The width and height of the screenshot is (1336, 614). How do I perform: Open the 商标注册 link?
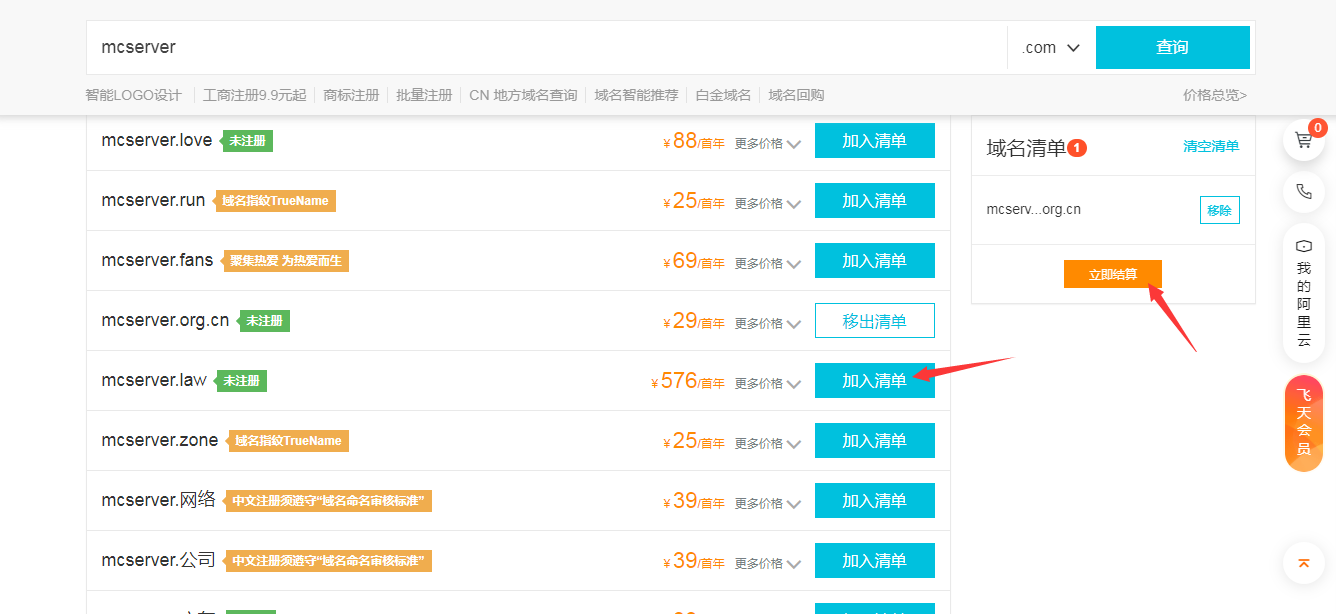pyautogui.click(x=351, y=95)
